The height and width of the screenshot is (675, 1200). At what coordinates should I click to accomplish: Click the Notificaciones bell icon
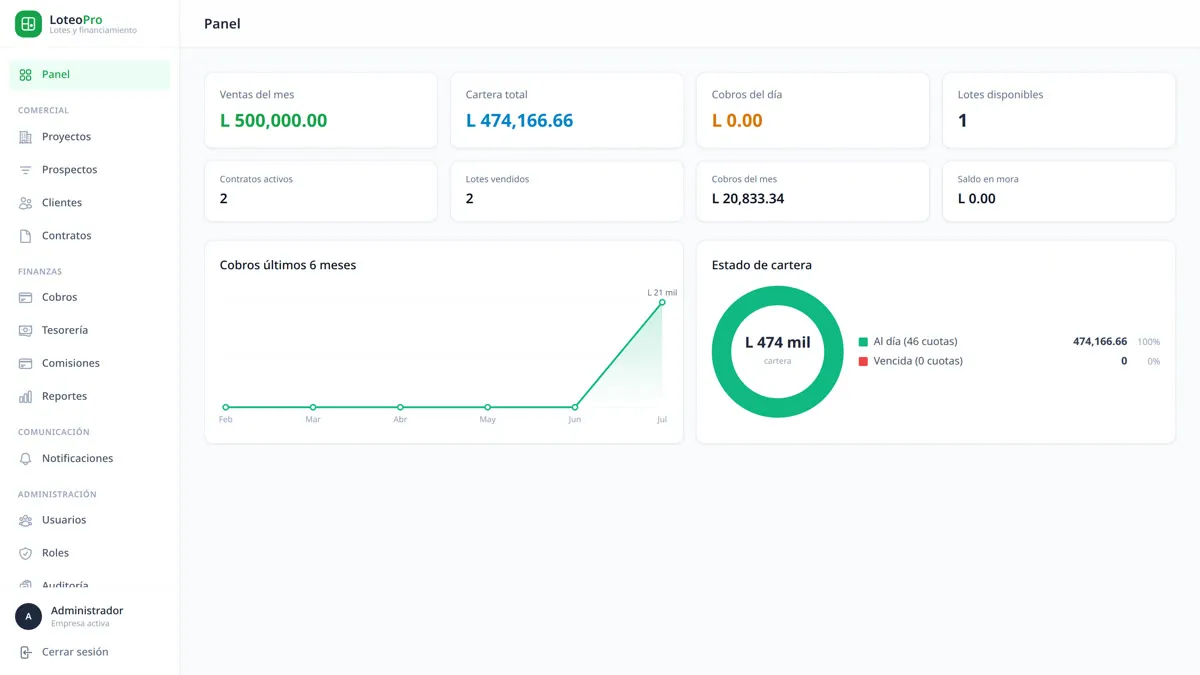(26, 459)
